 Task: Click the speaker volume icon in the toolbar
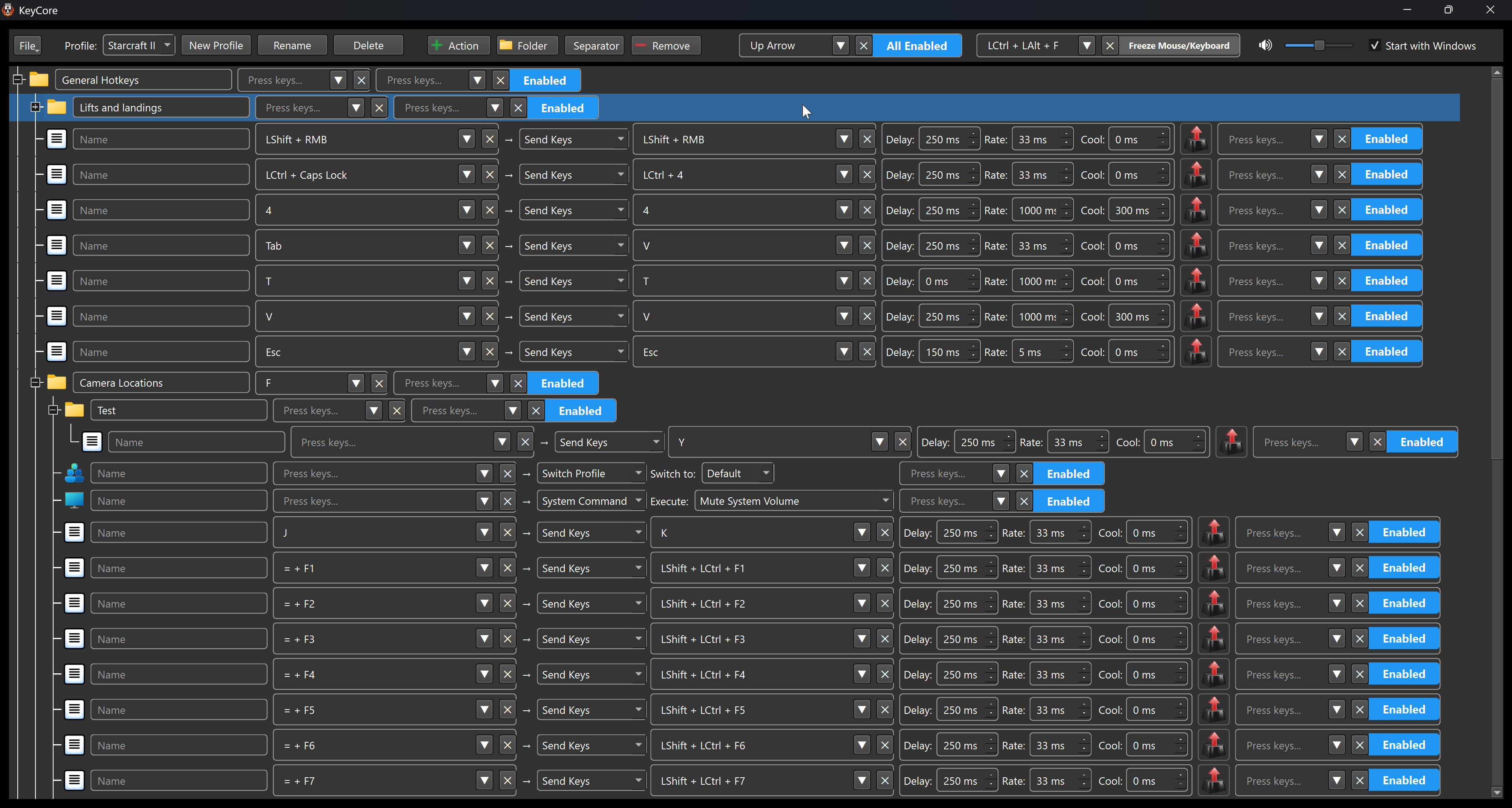coord(1266,45)
